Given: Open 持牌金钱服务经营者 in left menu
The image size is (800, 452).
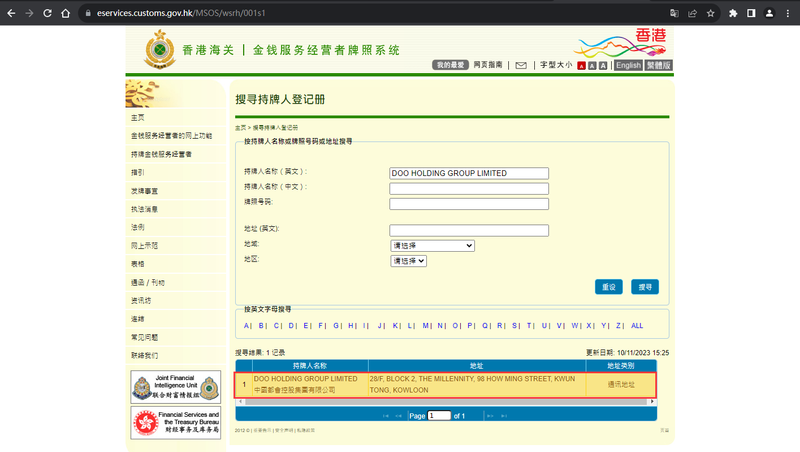Looking at the screenshot, I should 161,155.
